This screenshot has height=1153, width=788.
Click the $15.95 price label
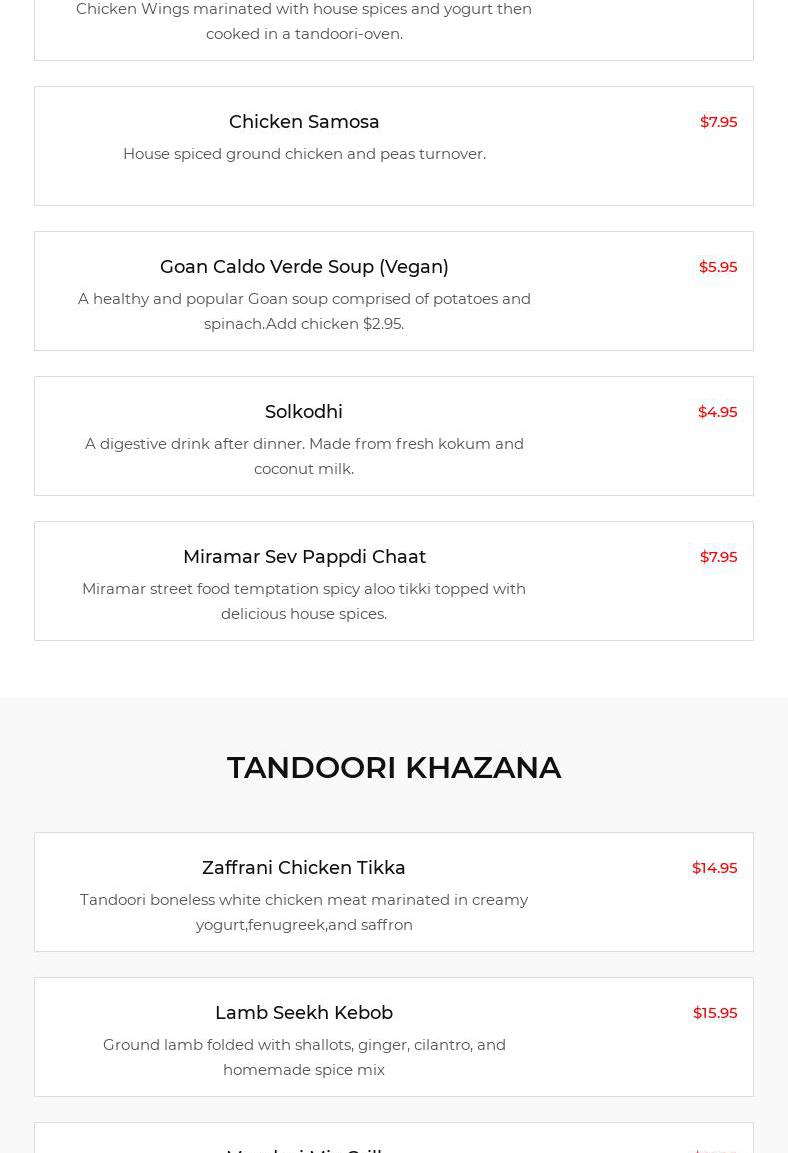coord(715,1013)
